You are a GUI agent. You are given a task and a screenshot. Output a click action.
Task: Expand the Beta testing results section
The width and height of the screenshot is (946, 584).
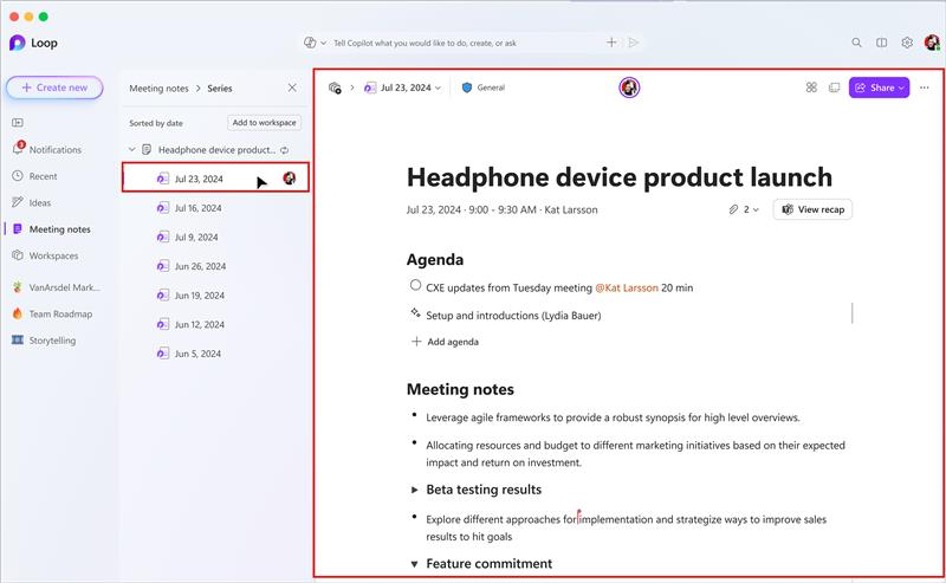point(414,490)
